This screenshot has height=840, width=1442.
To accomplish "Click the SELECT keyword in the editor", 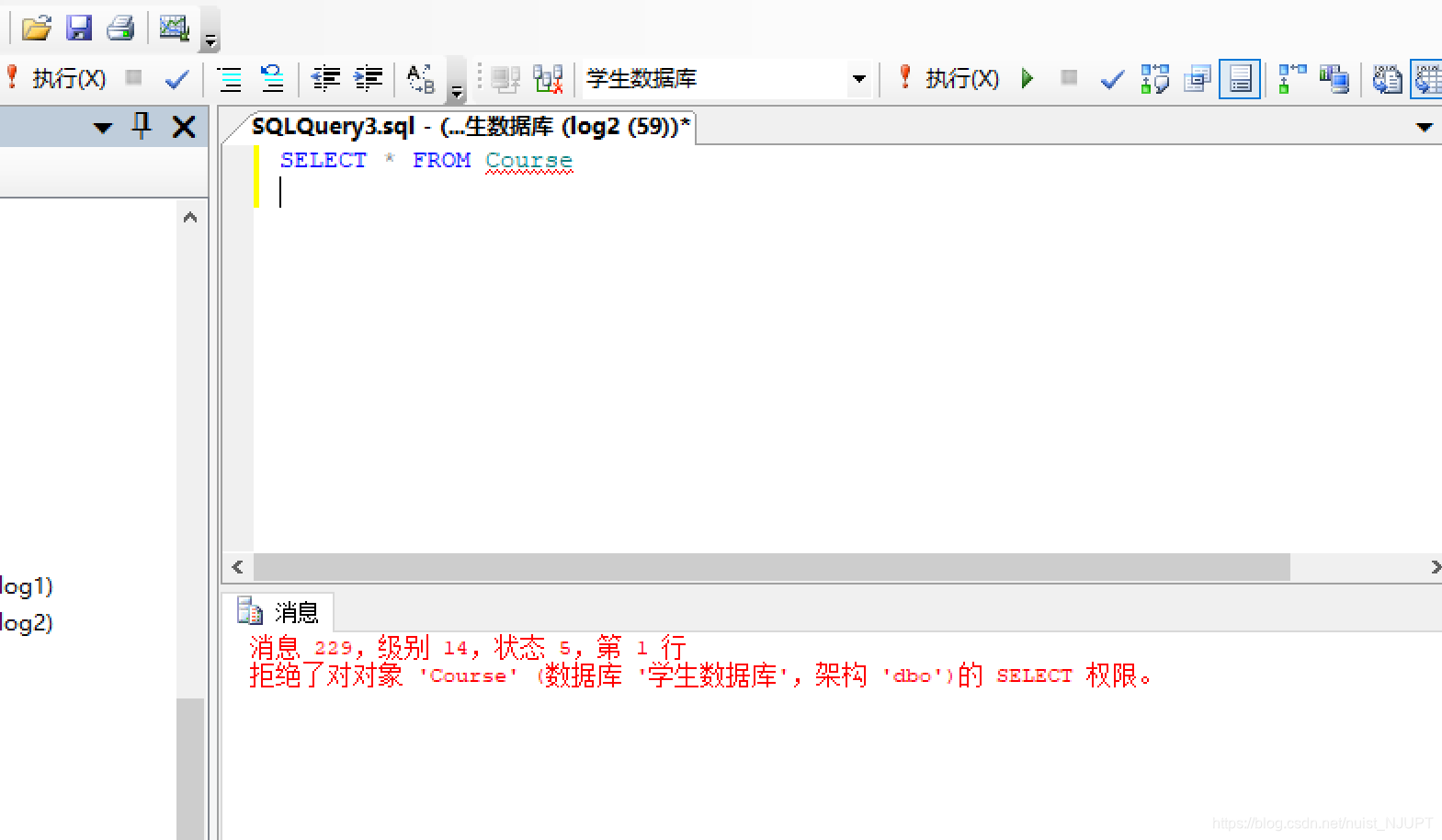I will (324, 160).
